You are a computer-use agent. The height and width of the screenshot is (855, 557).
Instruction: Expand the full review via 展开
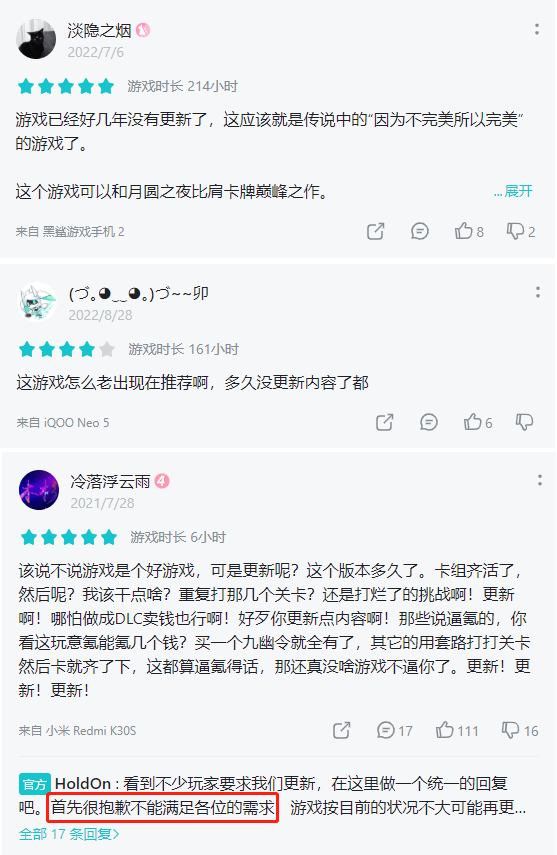pos(513,191)
